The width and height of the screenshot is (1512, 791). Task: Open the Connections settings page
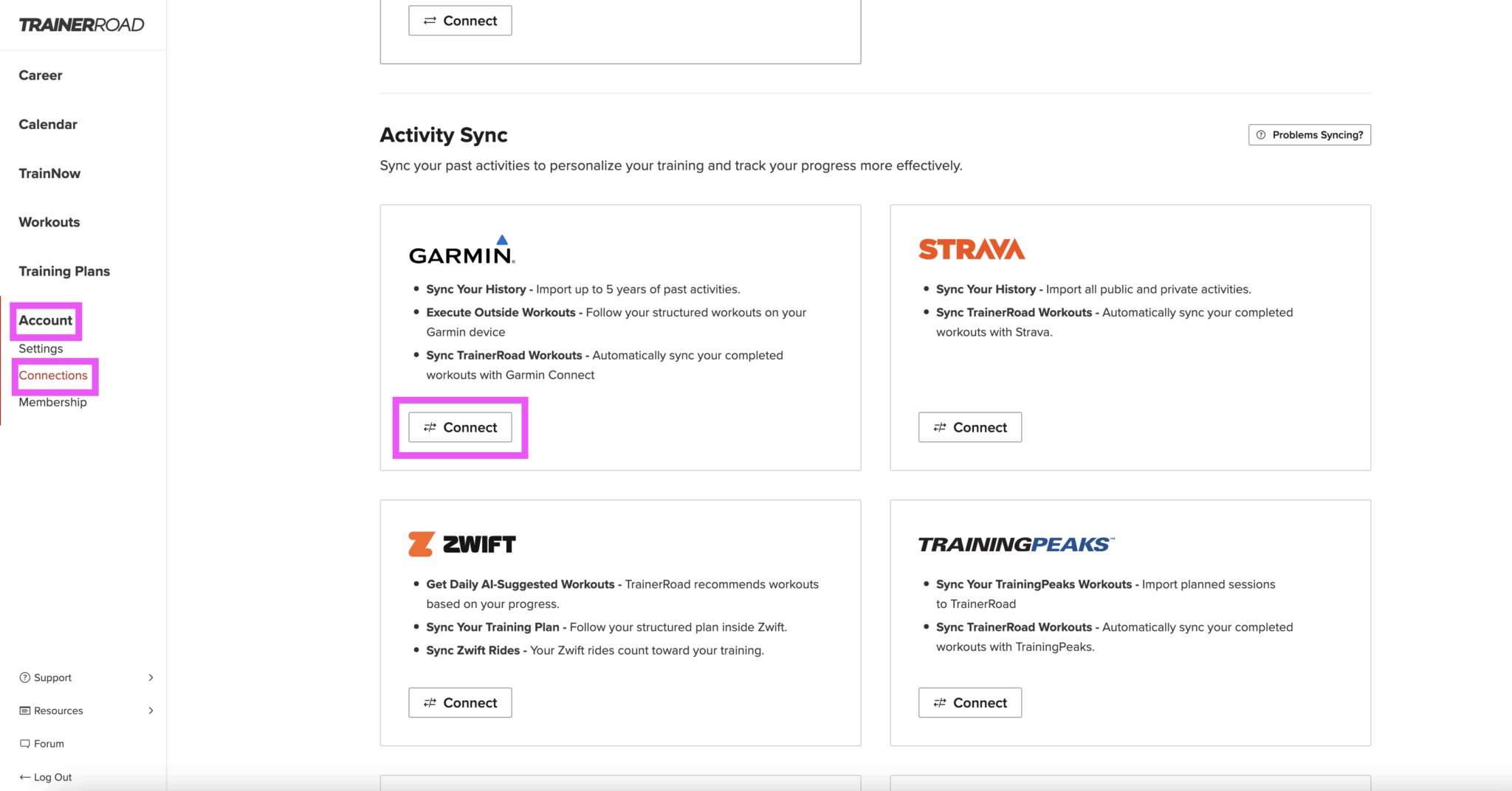(x=54, y=375)
